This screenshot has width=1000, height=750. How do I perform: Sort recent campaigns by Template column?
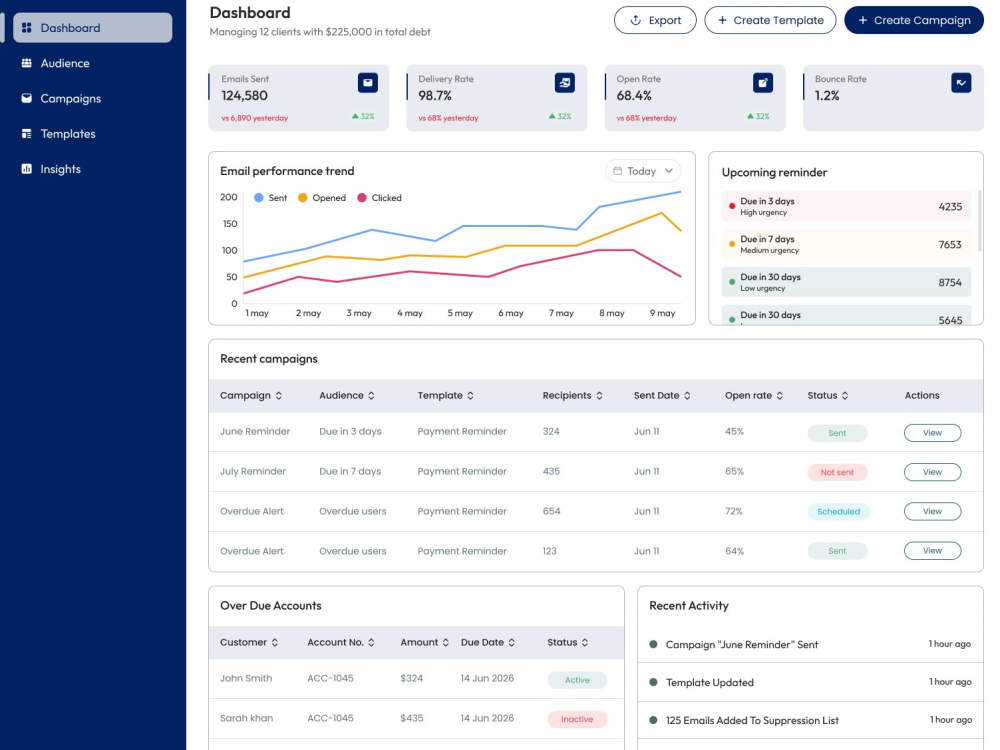click(x=471, y=395)
